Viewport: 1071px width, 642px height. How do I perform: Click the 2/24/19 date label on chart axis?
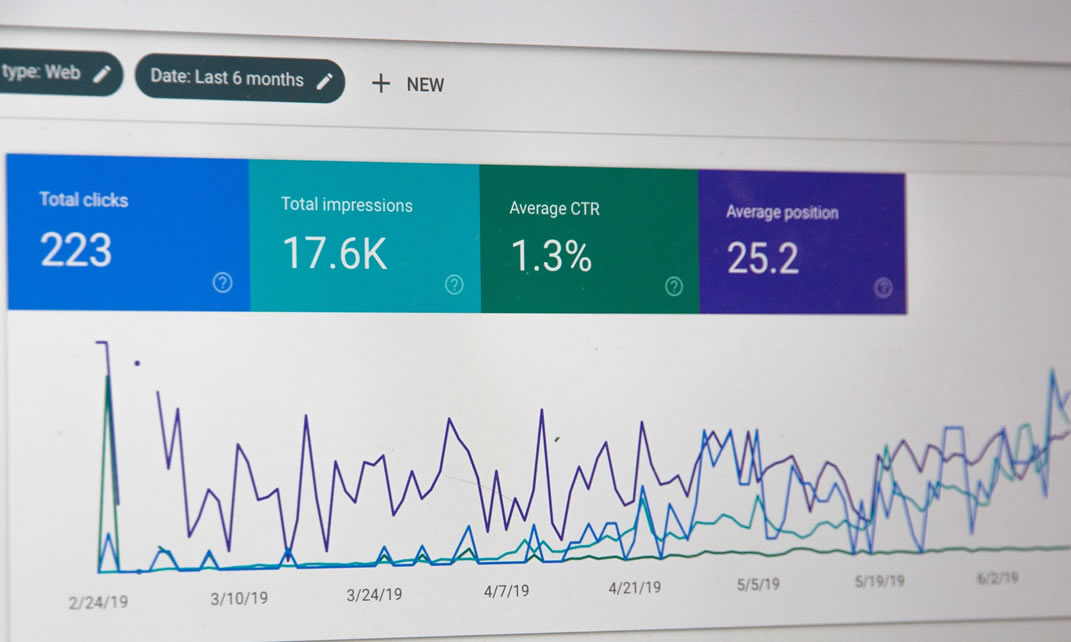pyautogui.click(x=98, y=601)
